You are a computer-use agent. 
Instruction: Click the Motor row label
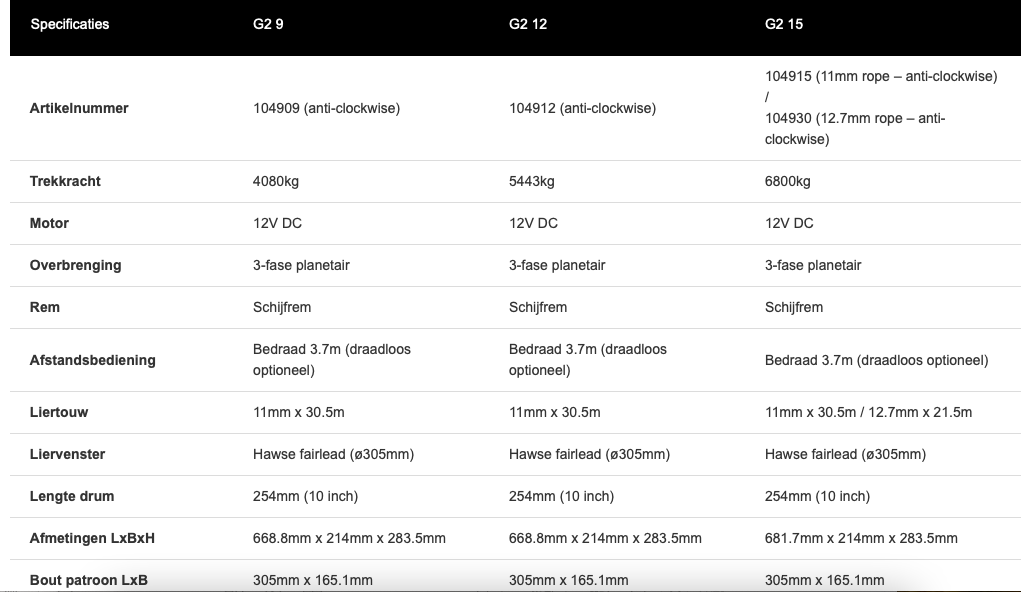click(49, 223)
